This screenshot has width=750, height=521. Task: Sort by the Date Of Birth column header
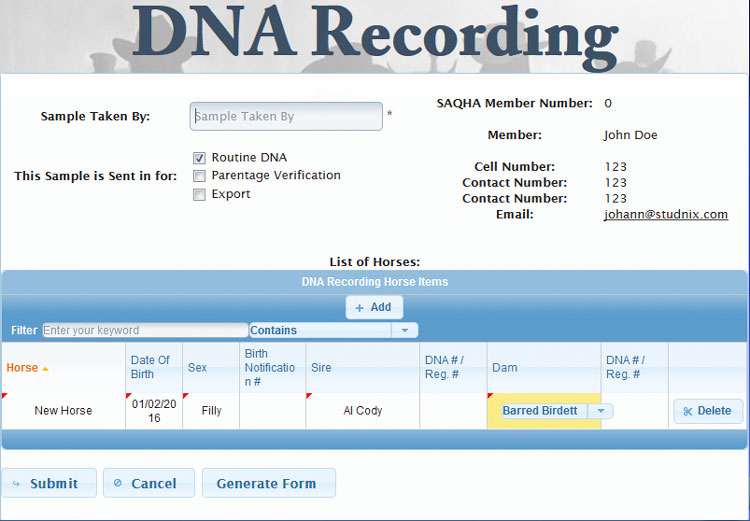tap(154, 367)
